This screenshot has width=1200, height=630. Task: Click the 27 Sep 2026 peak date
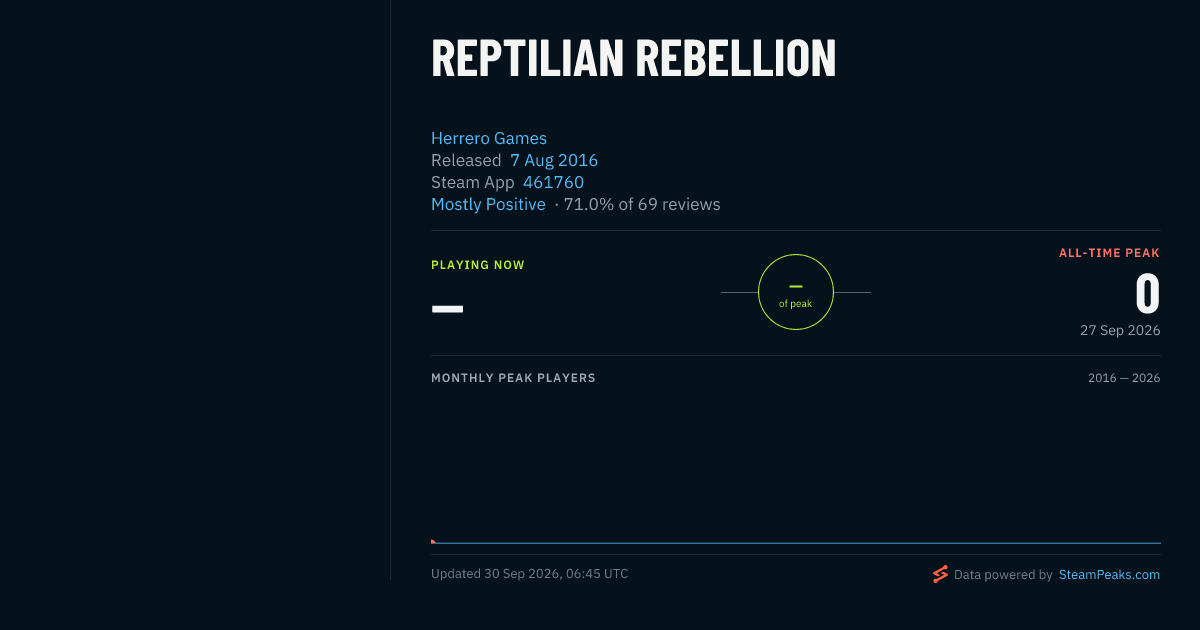pos(1120,330)
